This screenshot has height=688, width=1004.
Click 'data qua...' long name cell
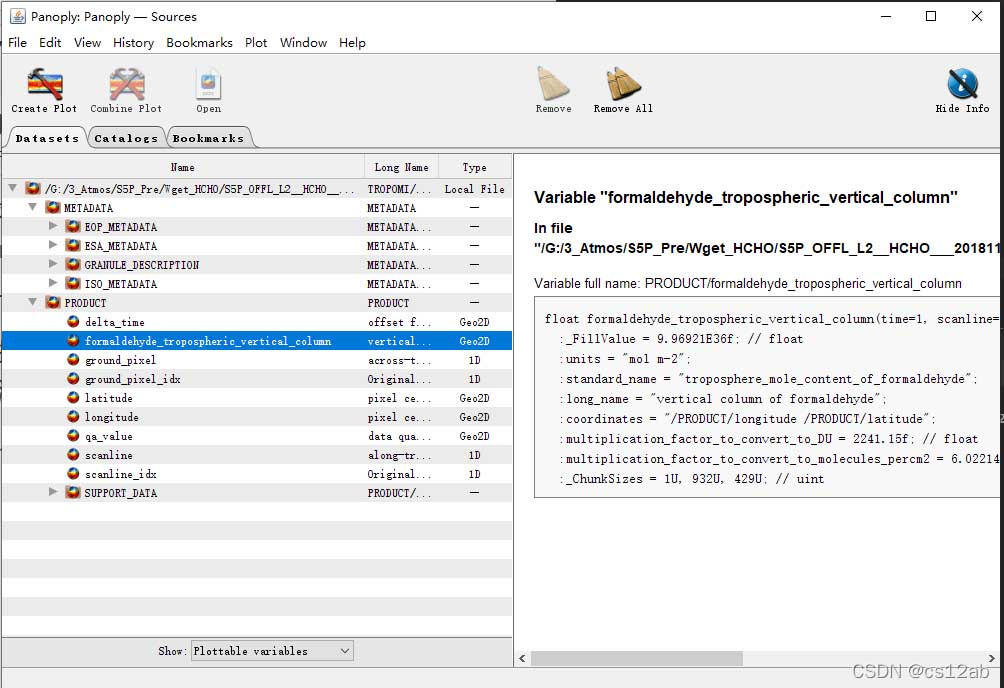(x=400, y=436)
